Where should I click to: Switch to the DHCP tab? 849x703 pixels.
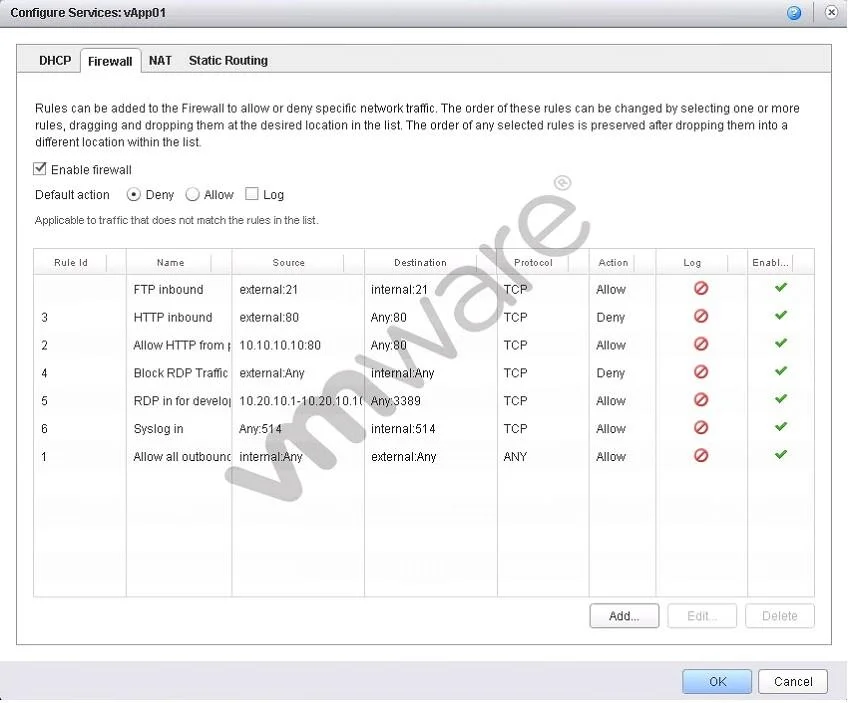point(55,60)
